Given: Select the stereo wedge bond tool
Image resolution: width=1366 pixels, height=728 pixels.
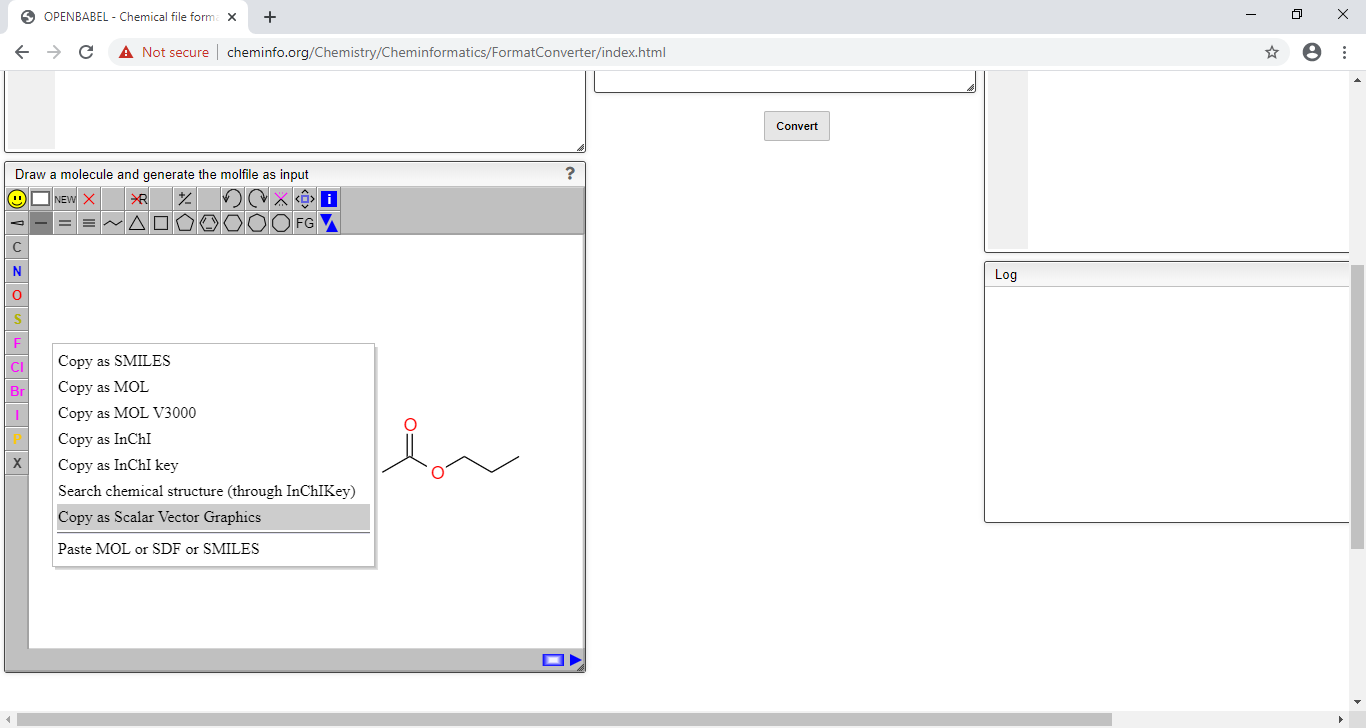Looking at the screenshot, I should (17, 223).
